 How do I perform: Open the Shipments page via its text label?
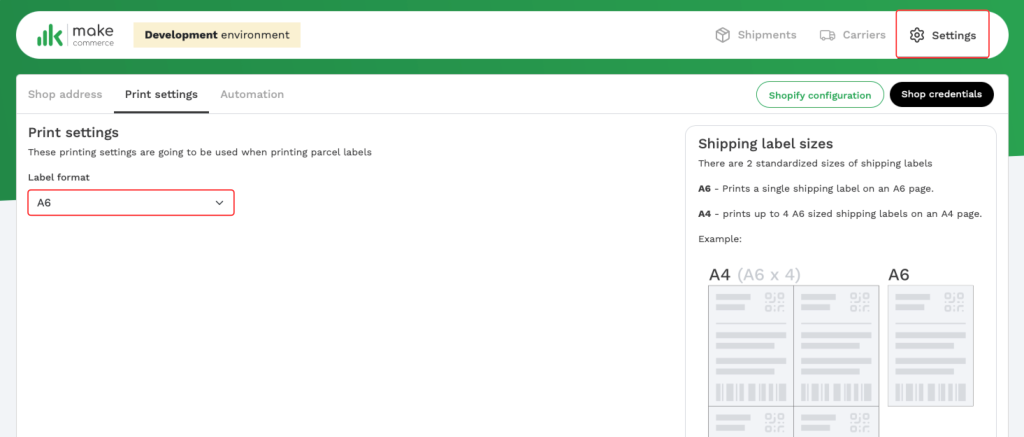[x=767, y=35]
